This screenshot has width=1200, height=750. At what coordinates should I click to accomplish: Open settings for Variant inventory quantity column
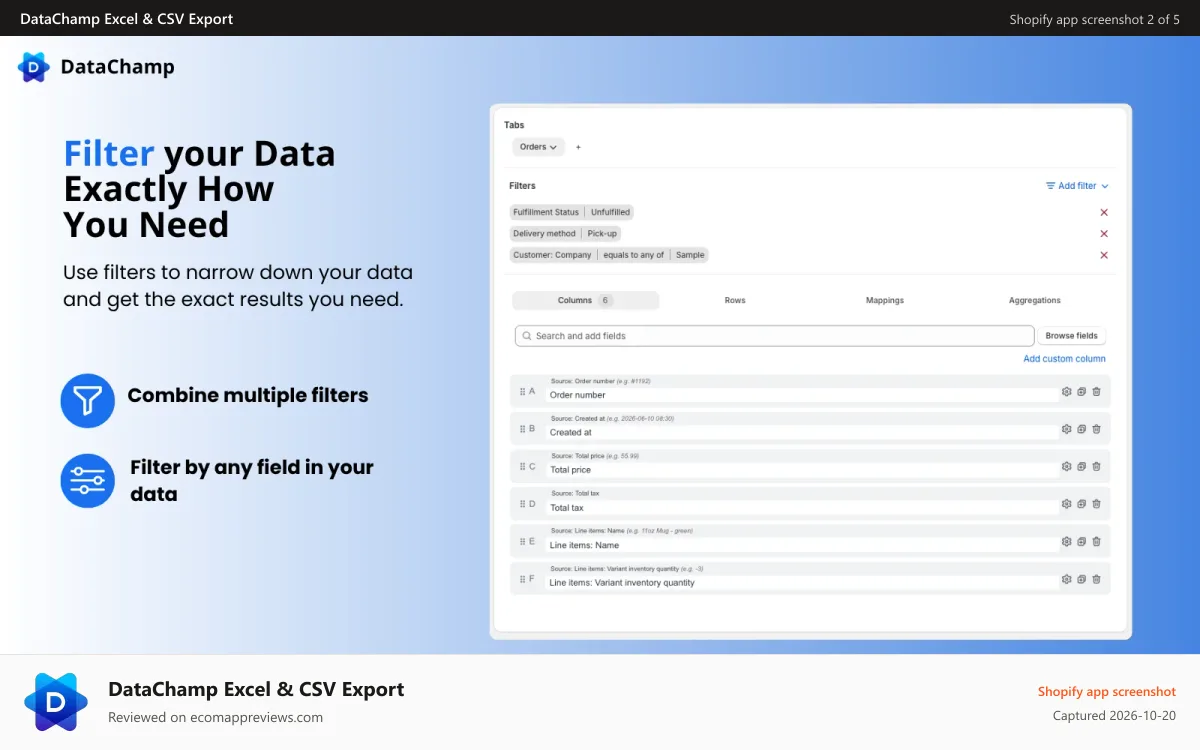1066,579
